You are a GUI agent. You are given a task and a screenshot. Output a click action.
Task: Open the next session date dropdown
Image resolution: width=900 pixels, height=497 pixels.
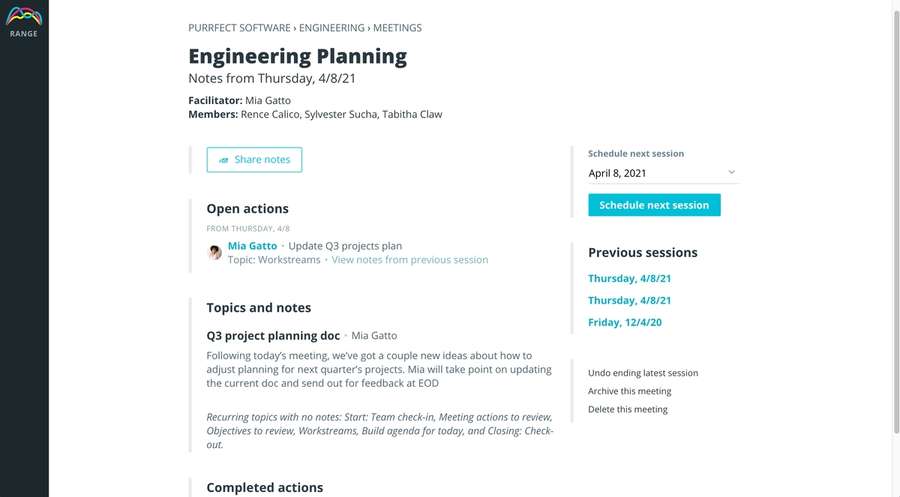[x=661, y=173]
